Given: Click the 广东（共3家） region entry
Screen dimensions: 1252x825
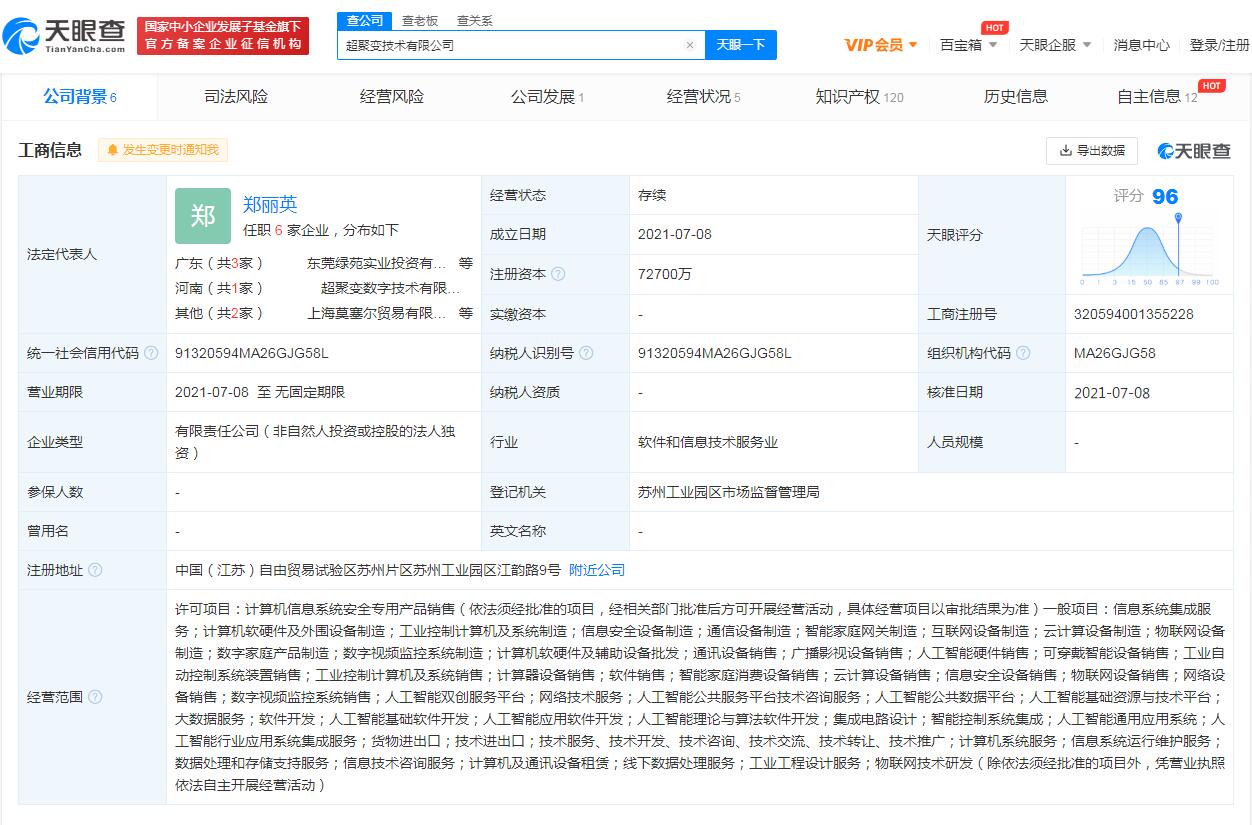Looking at the screenshot, I should (x=220, y=264).
